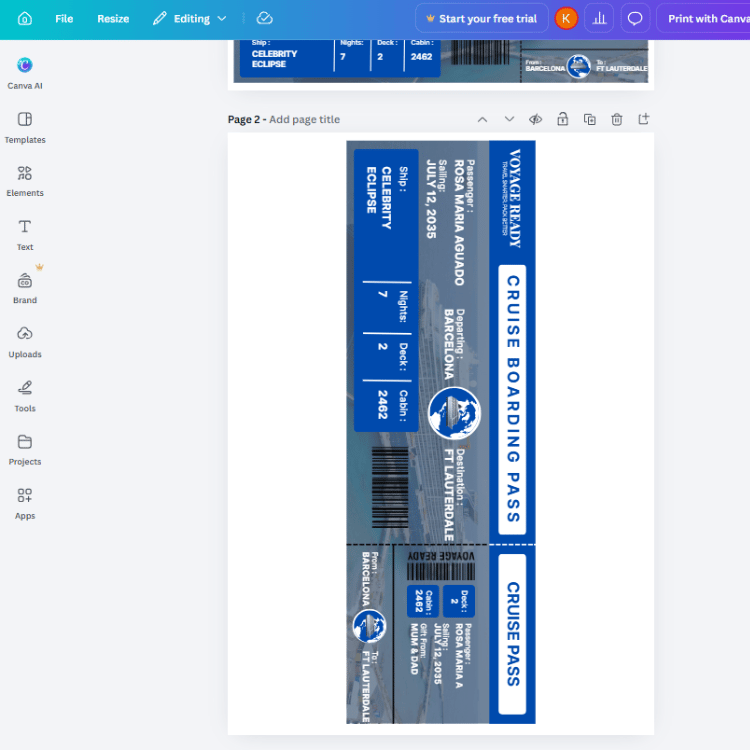Select the CRUISE PASS stub title
The width and height of the screenshot is (750, 750).
point(512,634)
